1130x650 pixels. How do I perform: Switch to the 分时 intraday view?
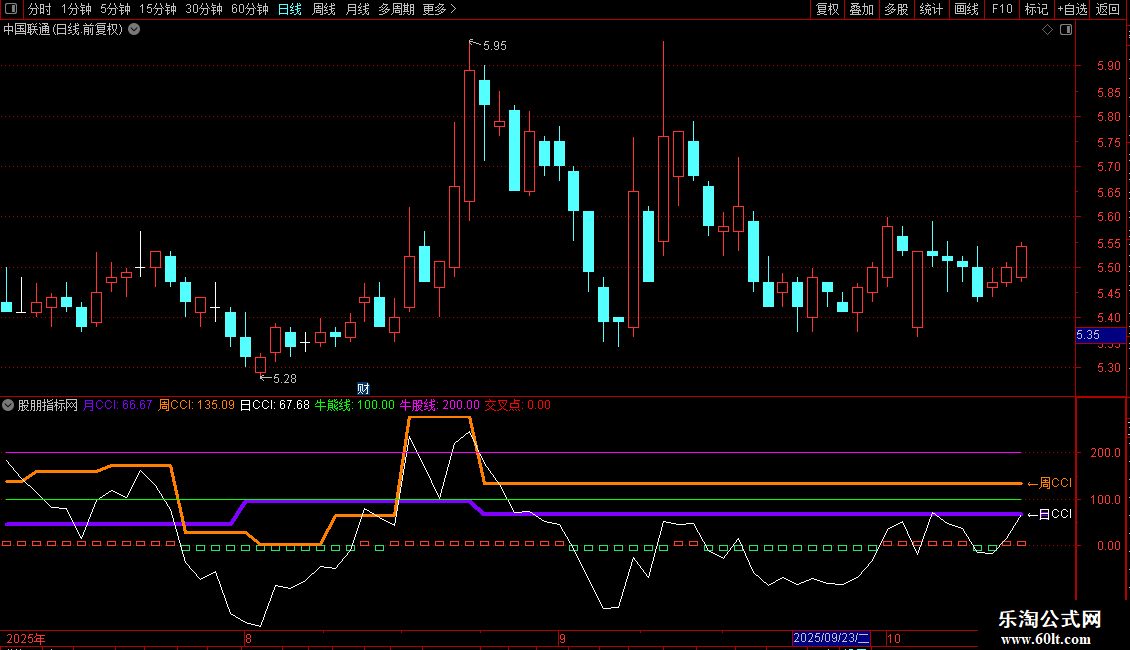[40, 9]
